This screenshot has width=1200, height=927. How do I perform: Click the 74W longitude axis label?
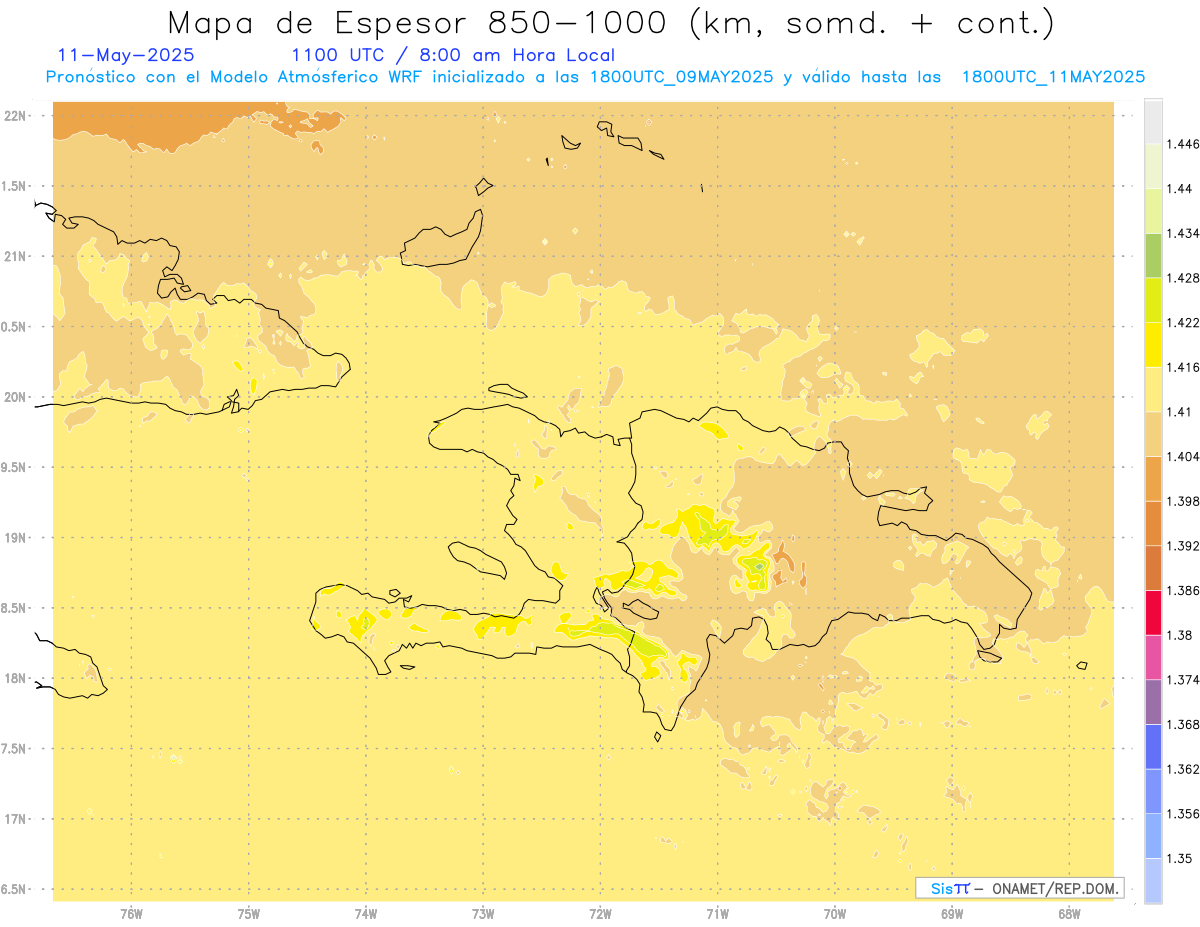(x=366, y=913)
